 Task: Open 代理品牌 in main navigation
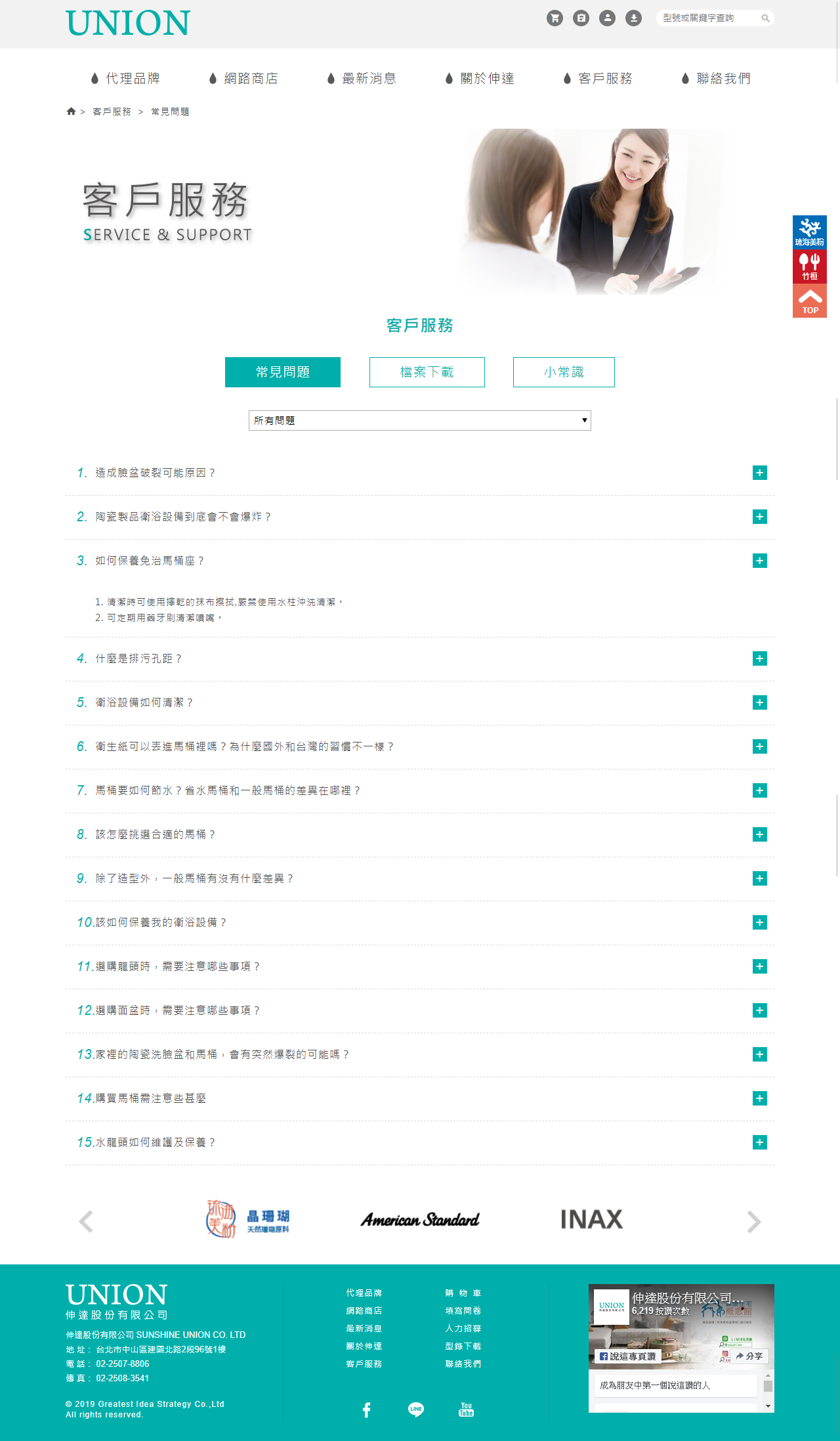click(x=125, y=79)
